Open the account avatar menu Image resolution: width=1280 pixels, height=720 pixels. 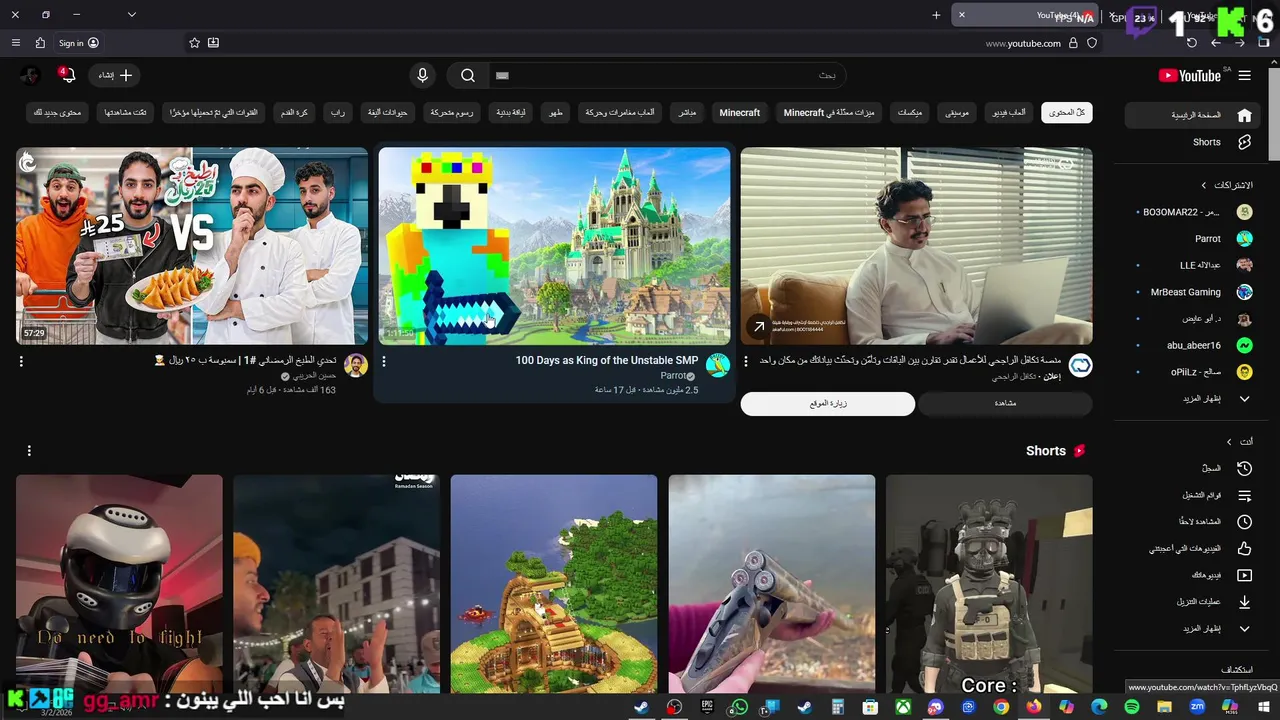click(x=30, y=75)
